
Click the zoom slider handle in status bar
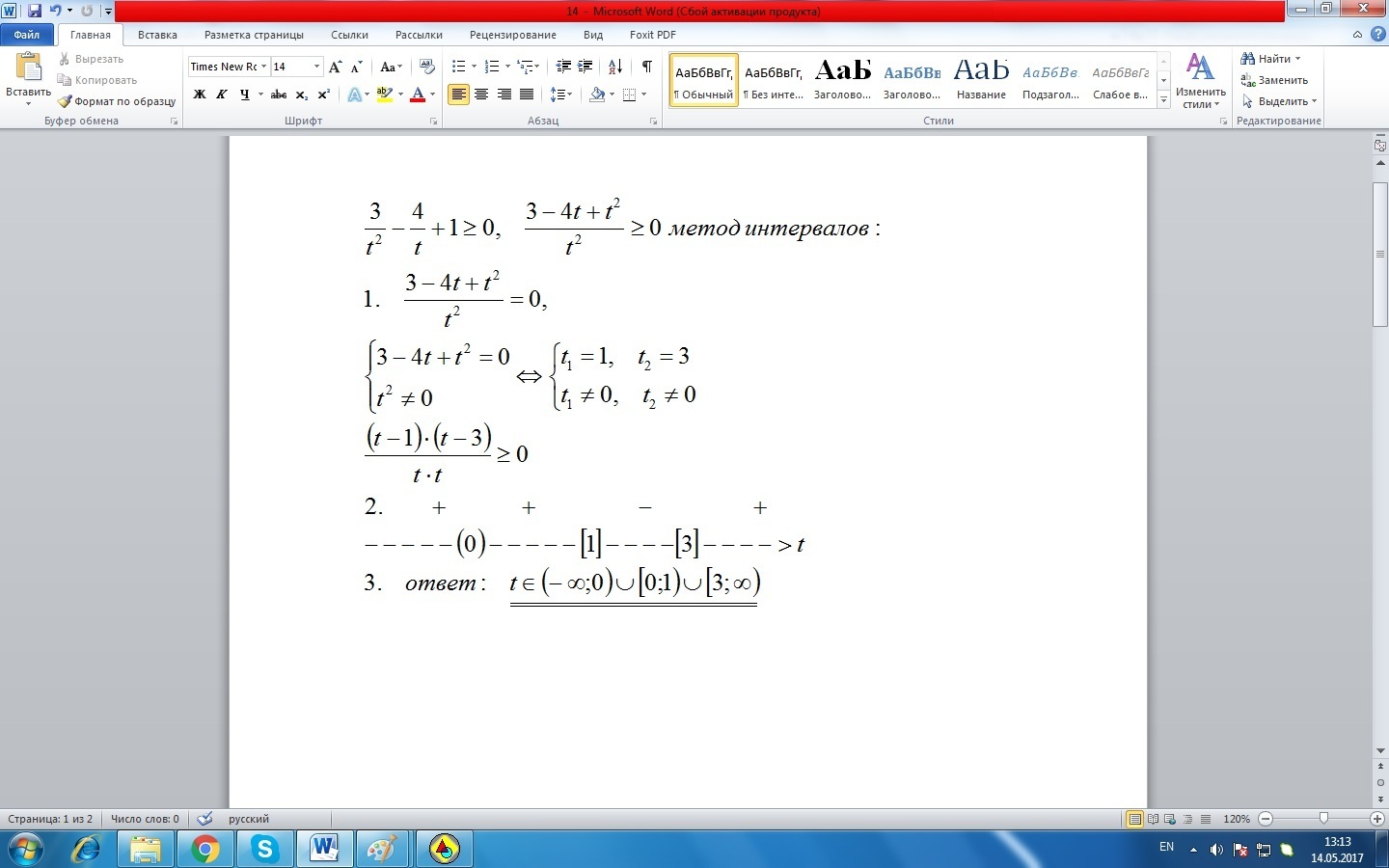(x=1323, y=818)
